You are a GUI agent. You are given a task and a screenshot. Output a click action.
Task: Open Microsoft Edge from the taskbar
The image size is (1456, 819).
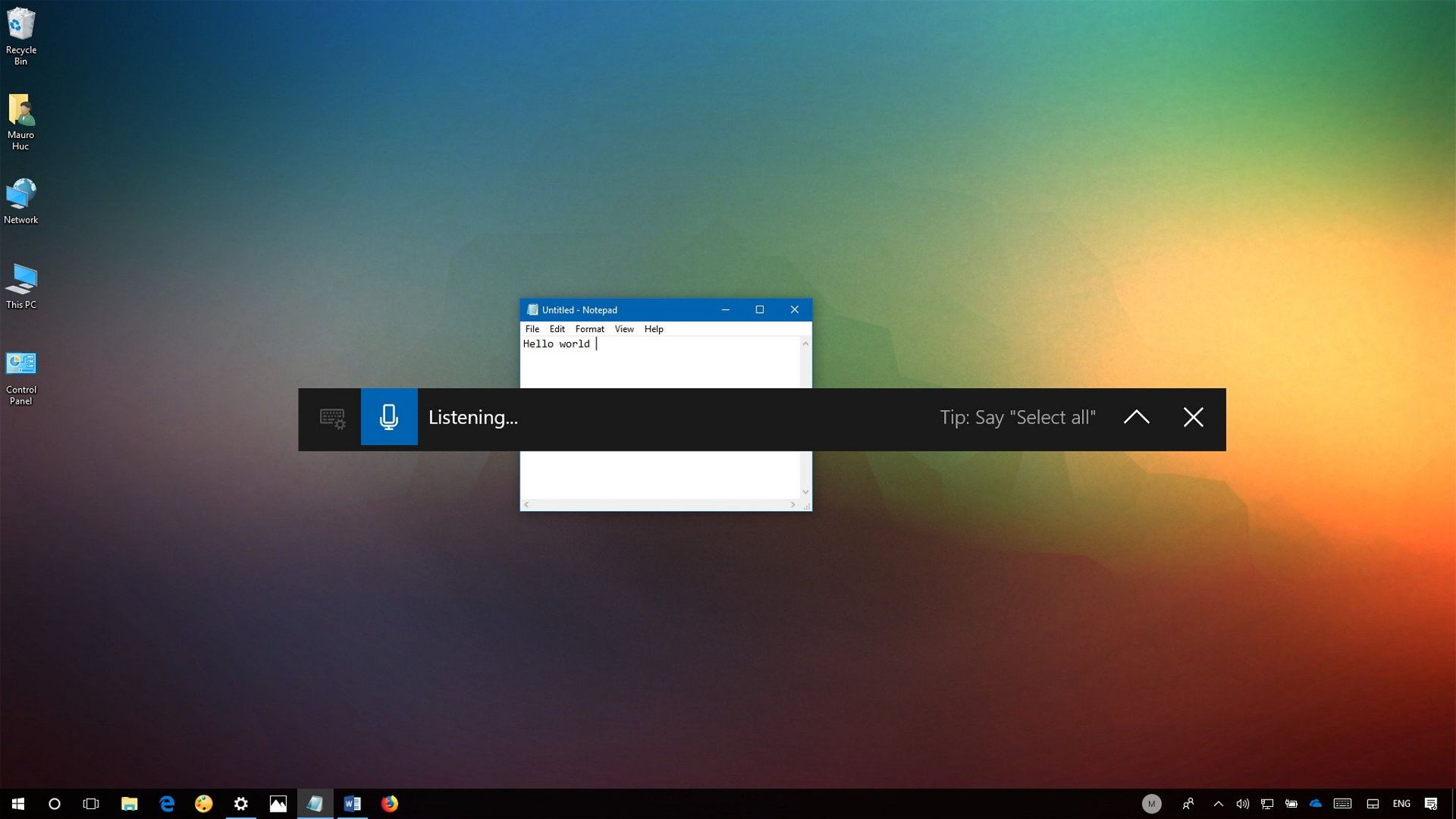point(167,804)
